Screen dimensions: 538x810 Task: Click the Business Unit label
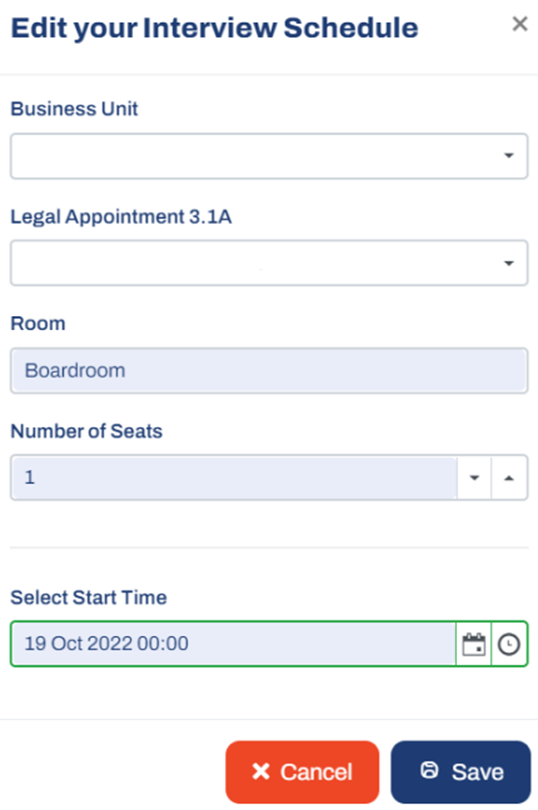tap(74, 109)
